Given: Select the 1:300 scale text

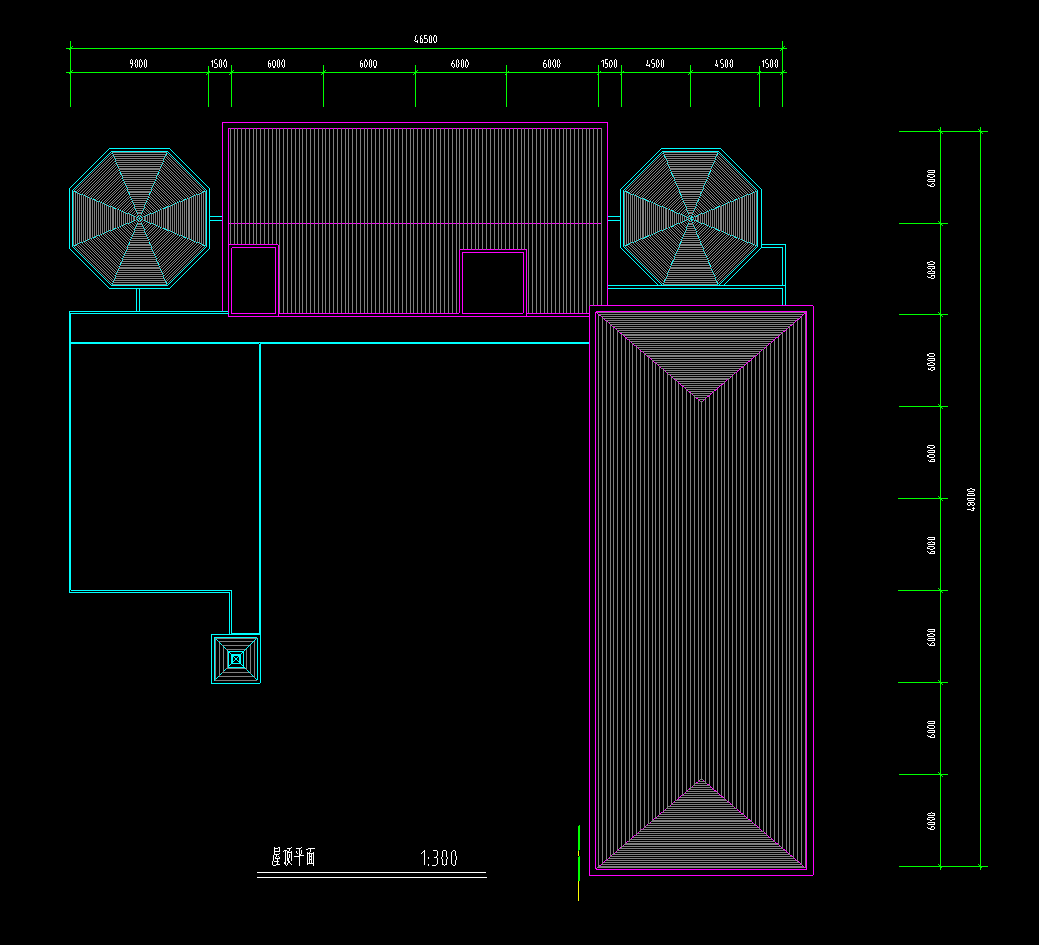Looking at the screenshot, I should [439, 858].
